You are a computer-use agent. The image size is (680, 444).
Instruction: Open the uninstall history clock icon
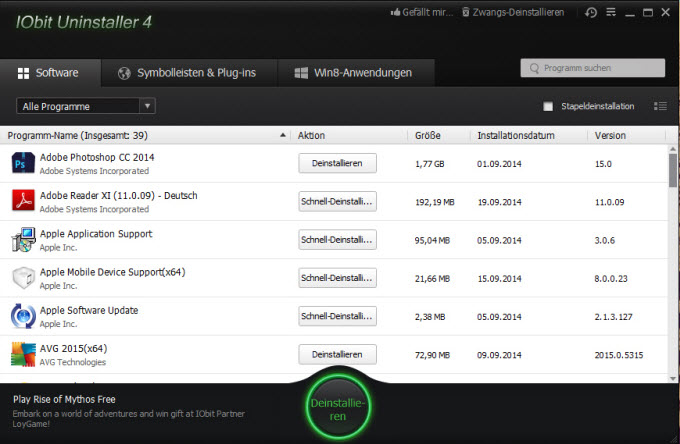[x=590, y=13]
